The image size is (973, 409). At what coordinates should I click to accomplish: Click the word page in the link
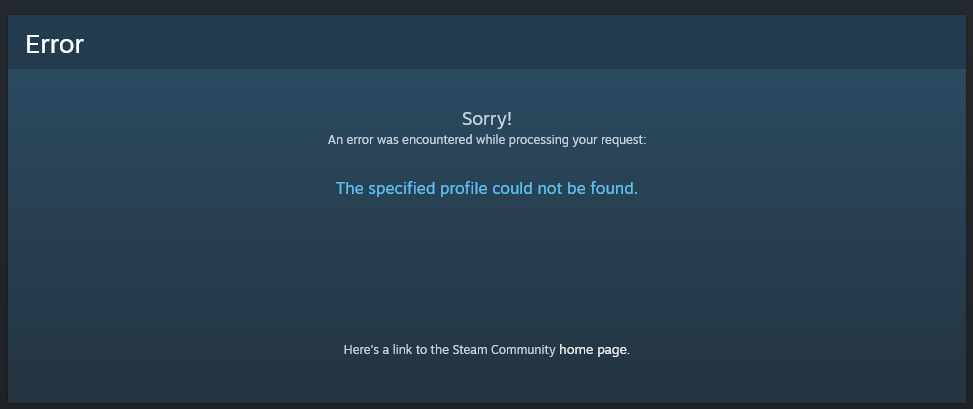pos(611,351)
